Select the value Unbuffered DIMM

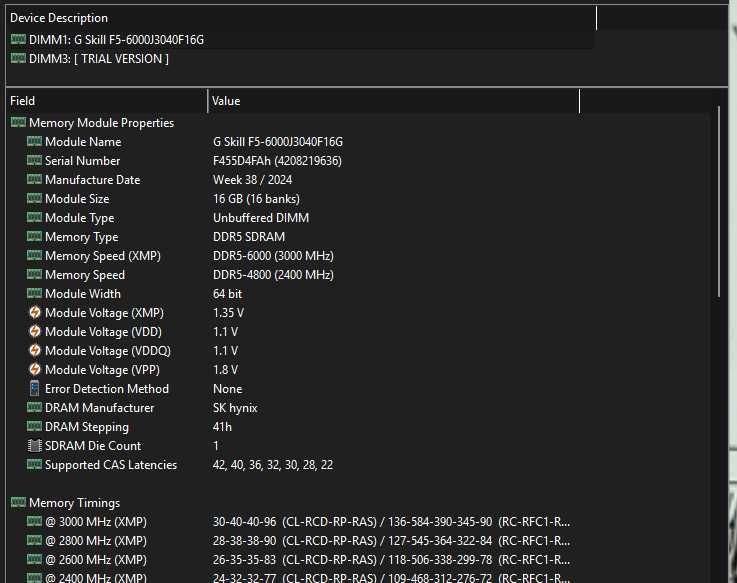261,218
